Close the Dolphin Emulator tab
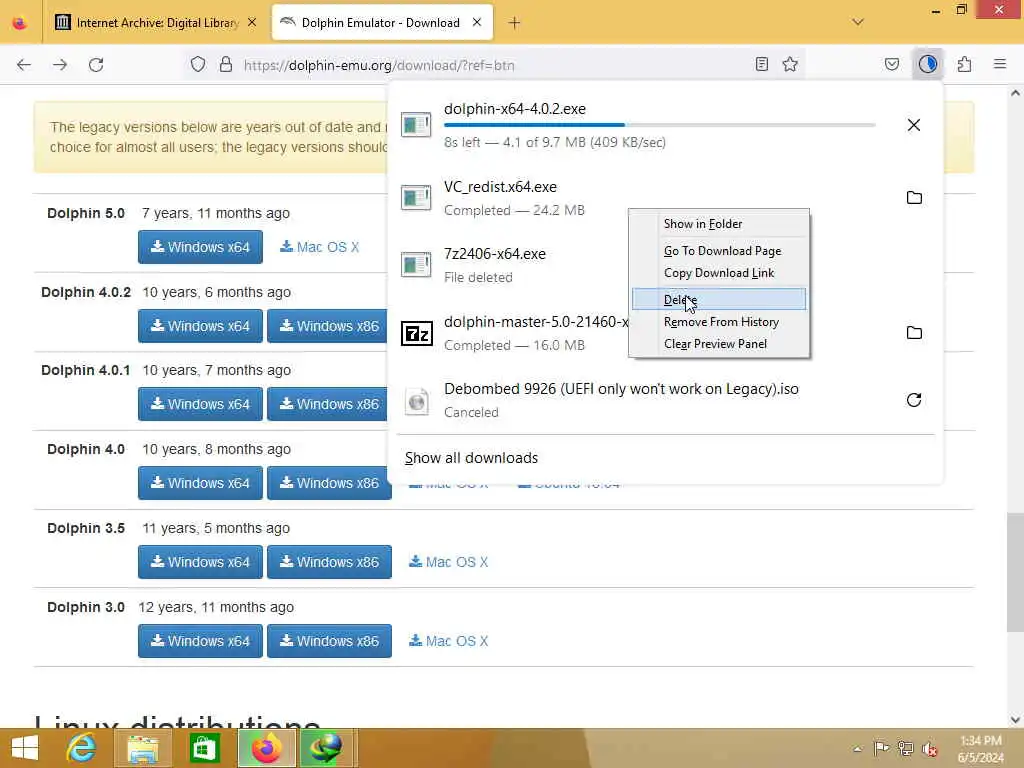The width and height of the screenshot is (1024, 768). (x=477, y=22)
